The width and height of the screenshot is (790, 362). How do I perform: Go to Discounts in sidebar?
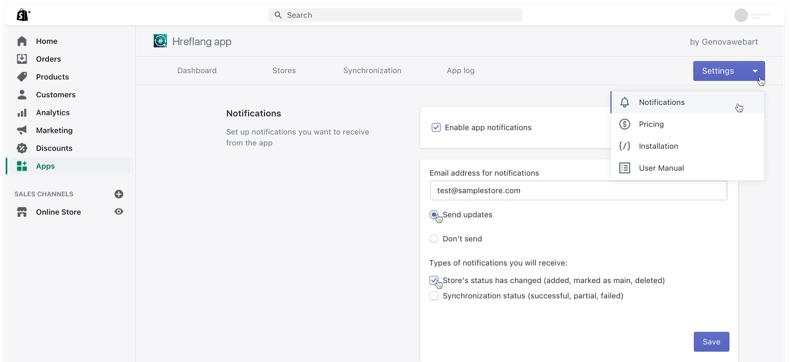pyautogui.click(x=54, y=148)
